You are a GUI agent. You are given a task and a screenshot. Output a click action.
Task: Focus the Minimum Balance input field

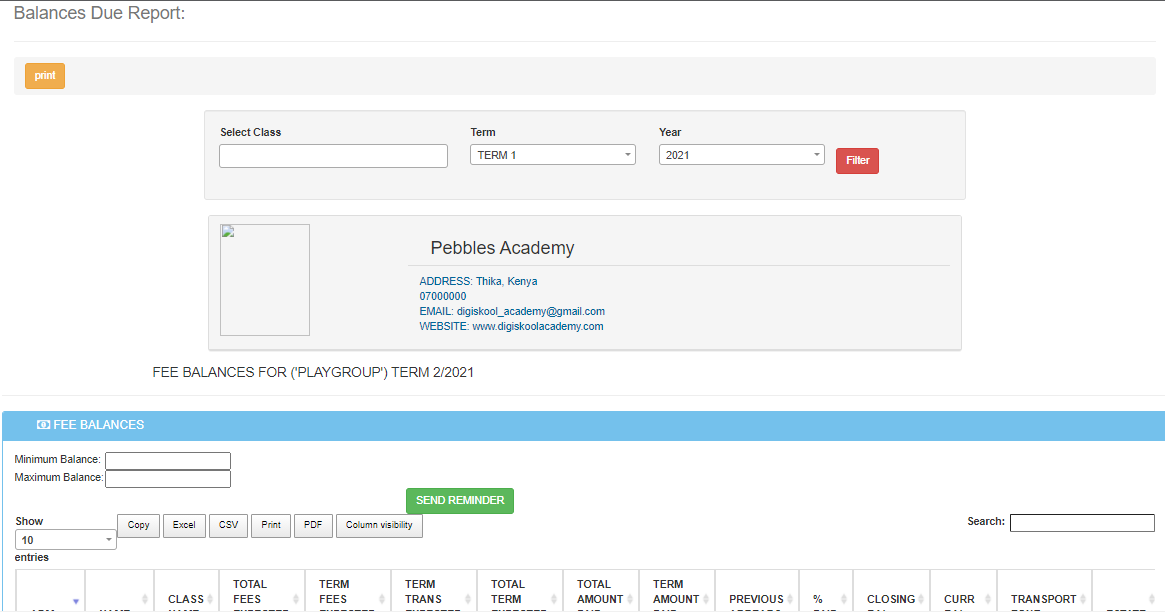pos(167,460)
